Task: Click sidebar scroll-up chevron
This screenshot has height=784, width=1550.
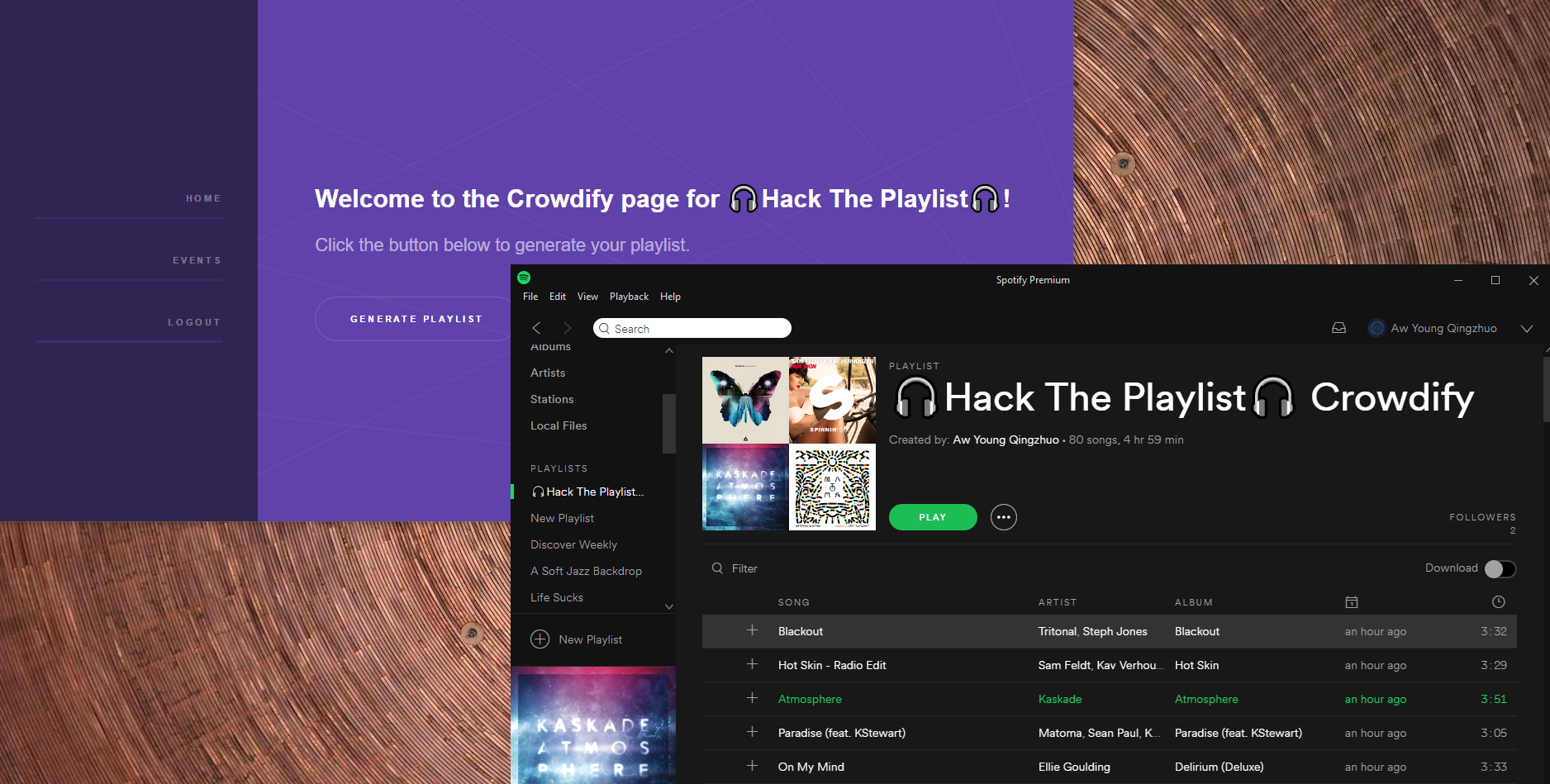Action: point(669,351)
